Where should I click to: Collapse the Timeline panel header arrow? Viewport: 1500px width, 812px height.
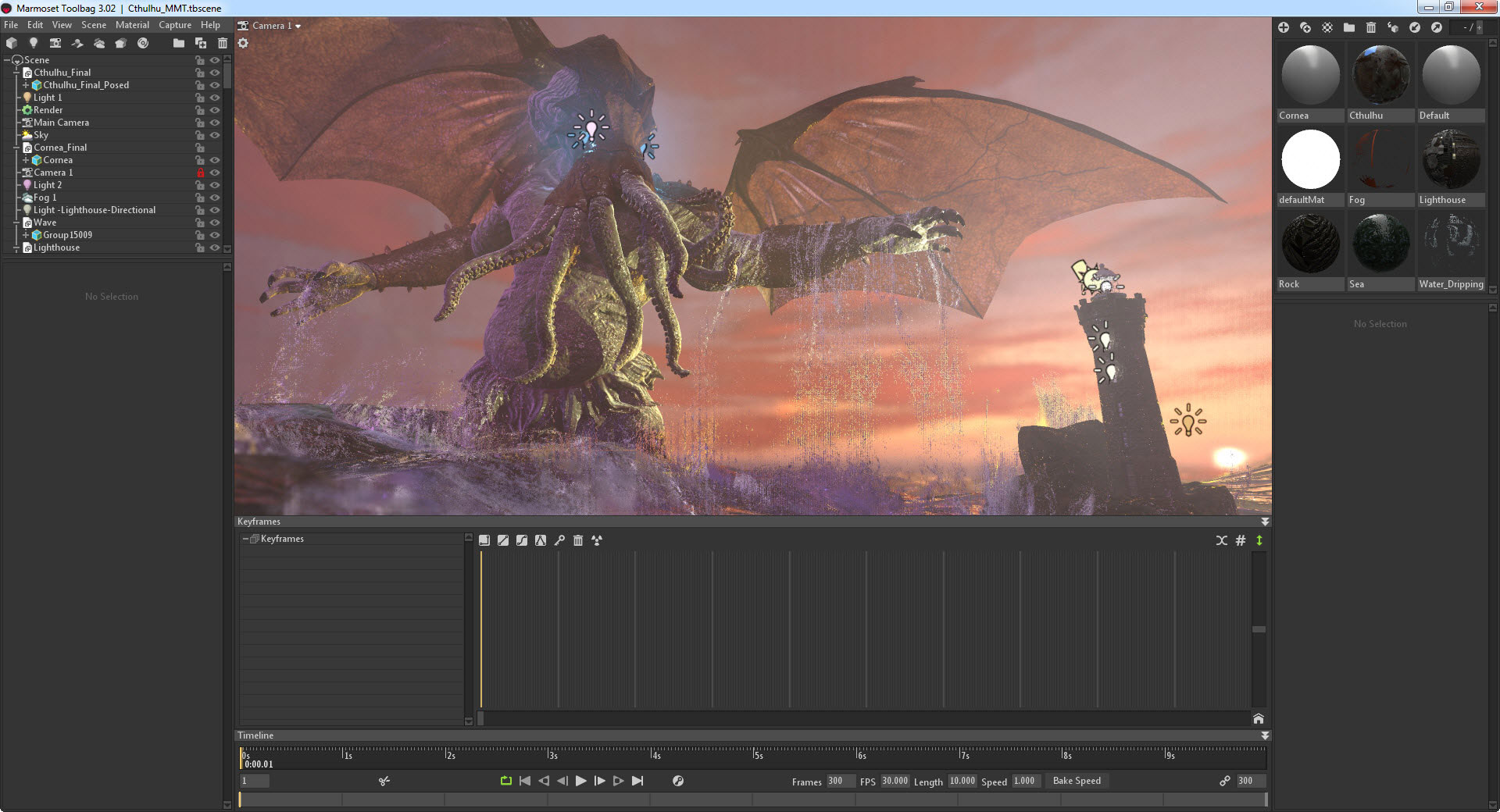1265,735
